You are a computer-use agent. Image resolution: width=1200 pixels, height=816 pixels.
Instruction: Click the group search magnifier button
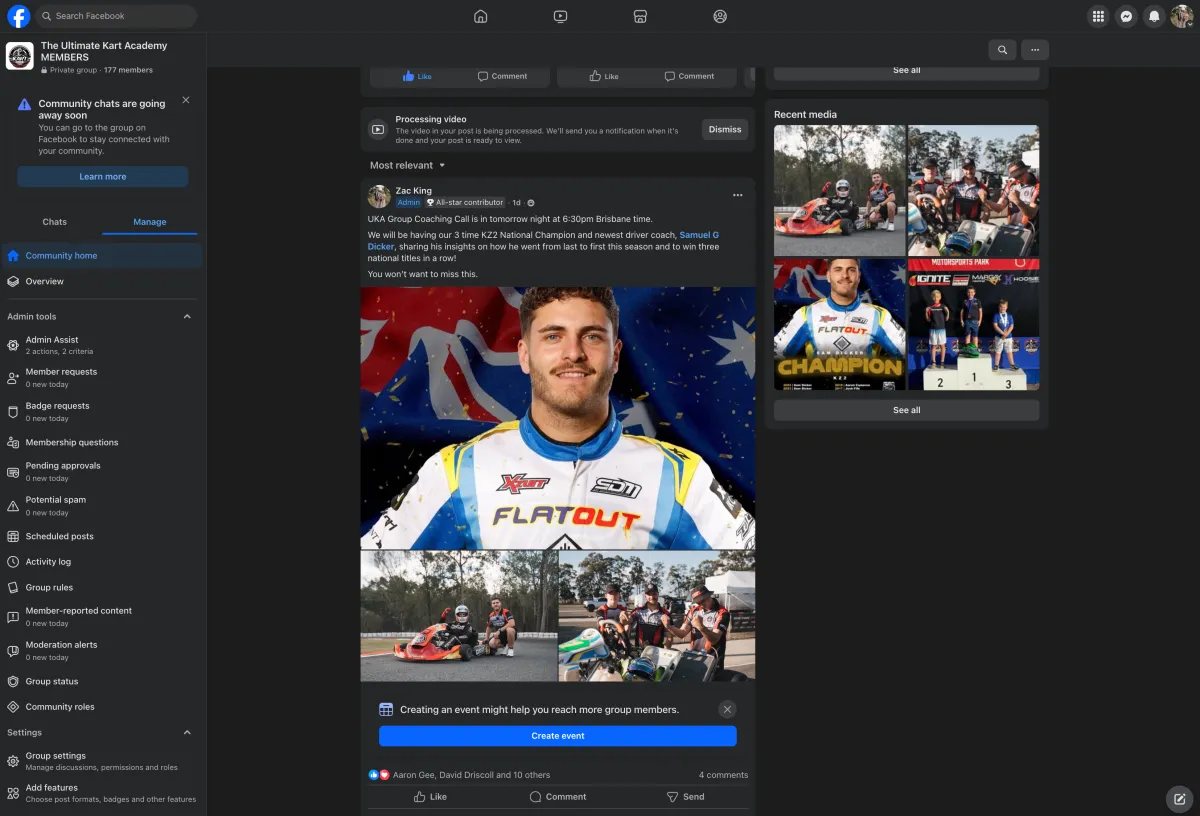tap(1002, 50)
